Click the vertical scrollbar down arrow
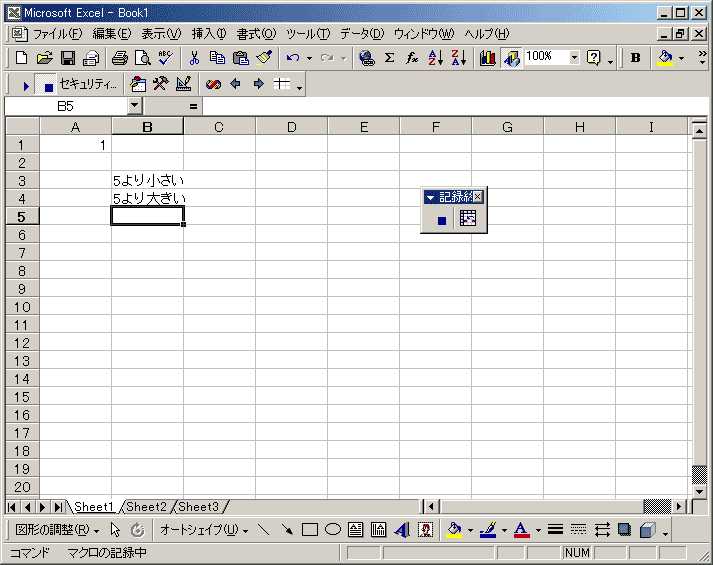This screenshot has height=565, width=713. 700,491
